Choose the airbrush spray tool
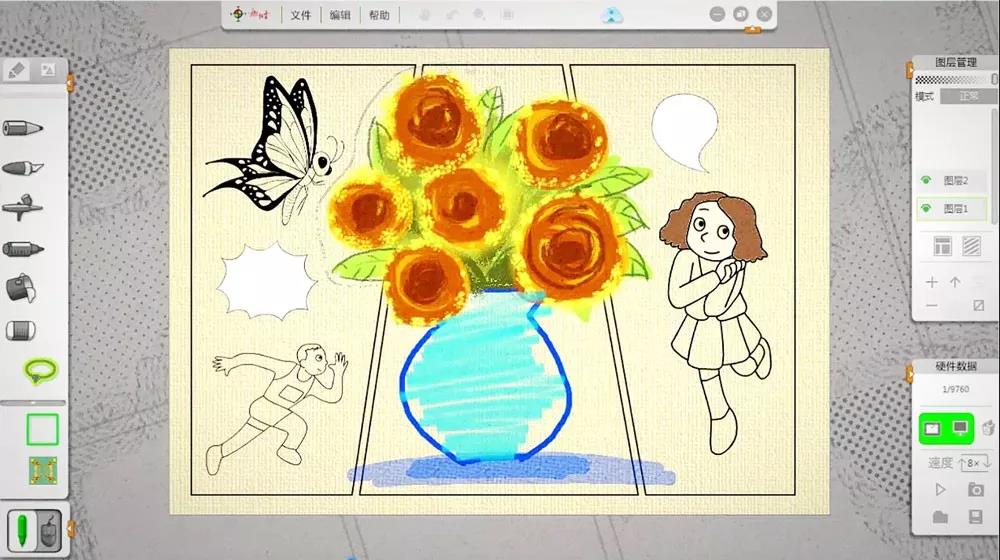The image size is (1000, 560). 23,208
